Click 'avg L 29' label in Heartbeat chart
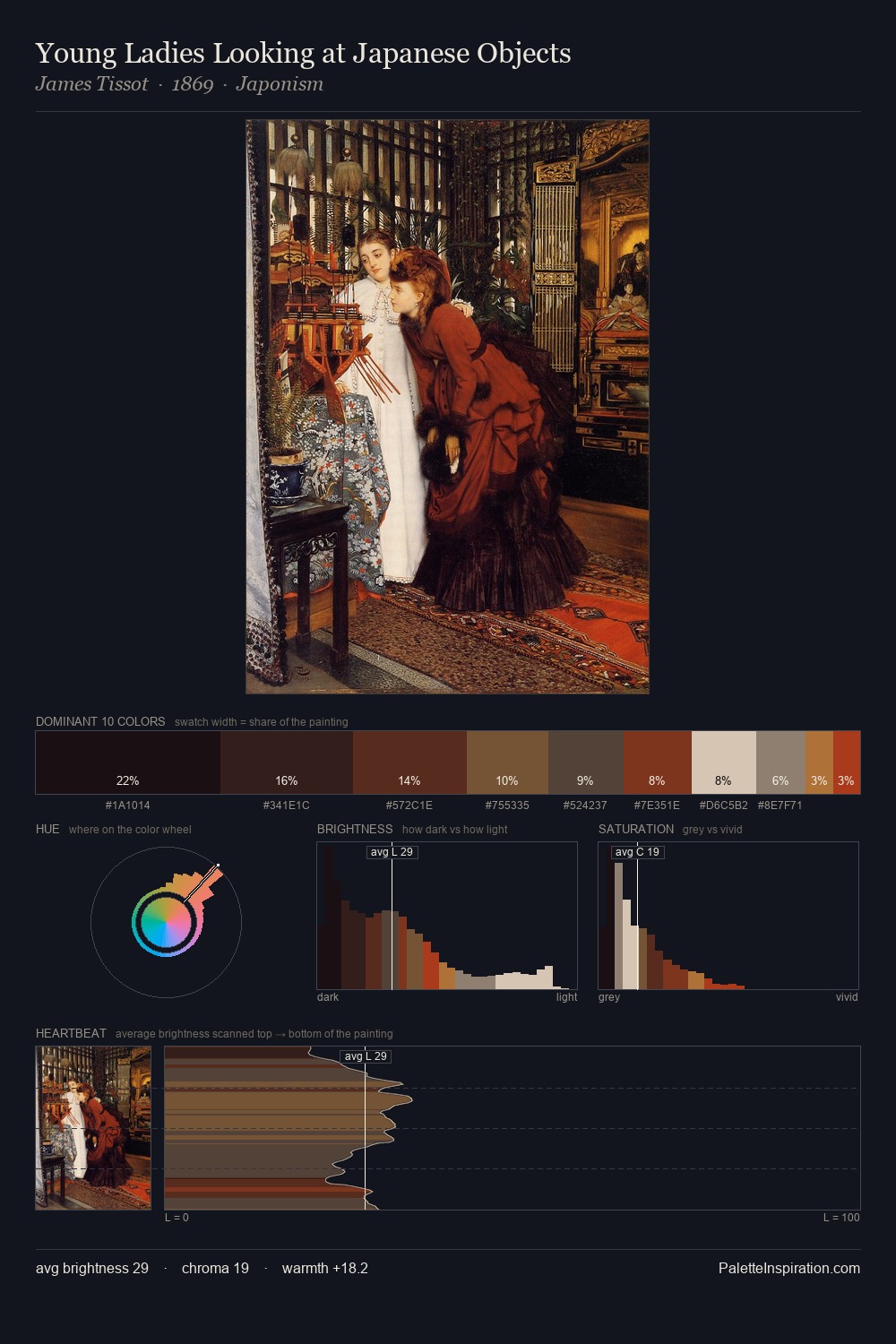The width and height of the screenshot is (896, 1344). (x=366, y=1056)
